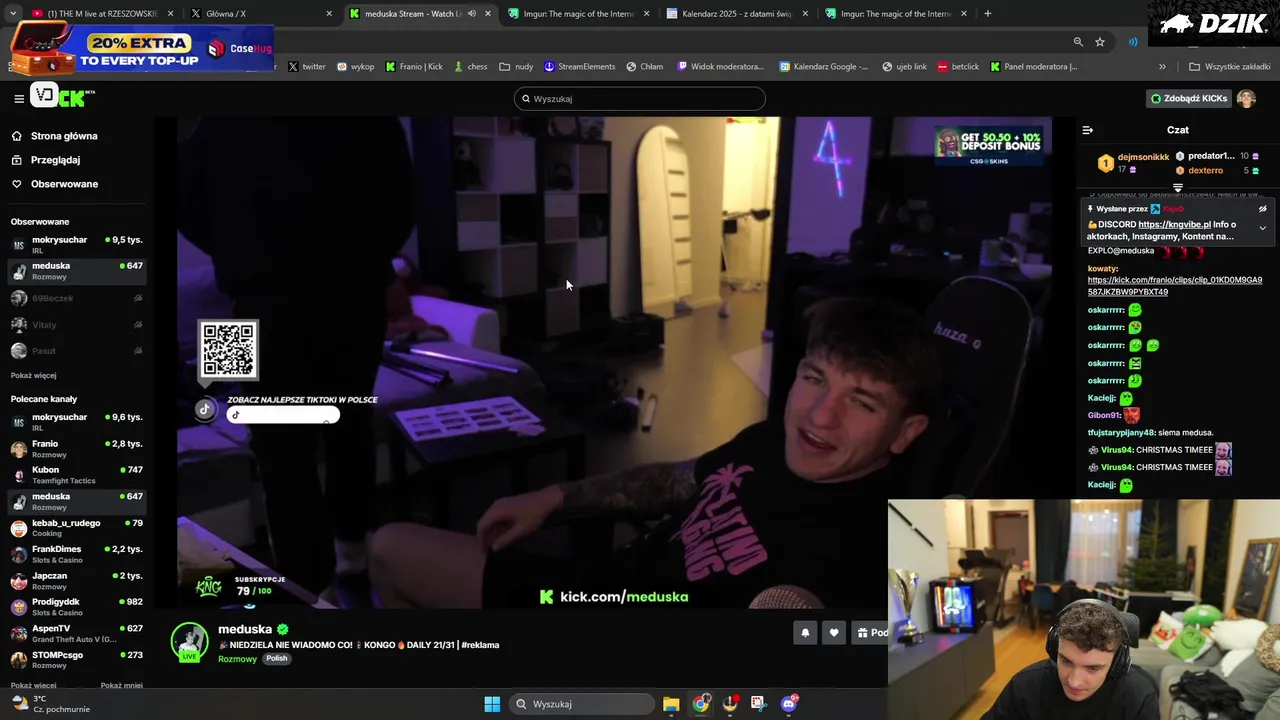Open the taskbar weather widget
Screen dimensions: 1280x720
[x=50, y=704]
